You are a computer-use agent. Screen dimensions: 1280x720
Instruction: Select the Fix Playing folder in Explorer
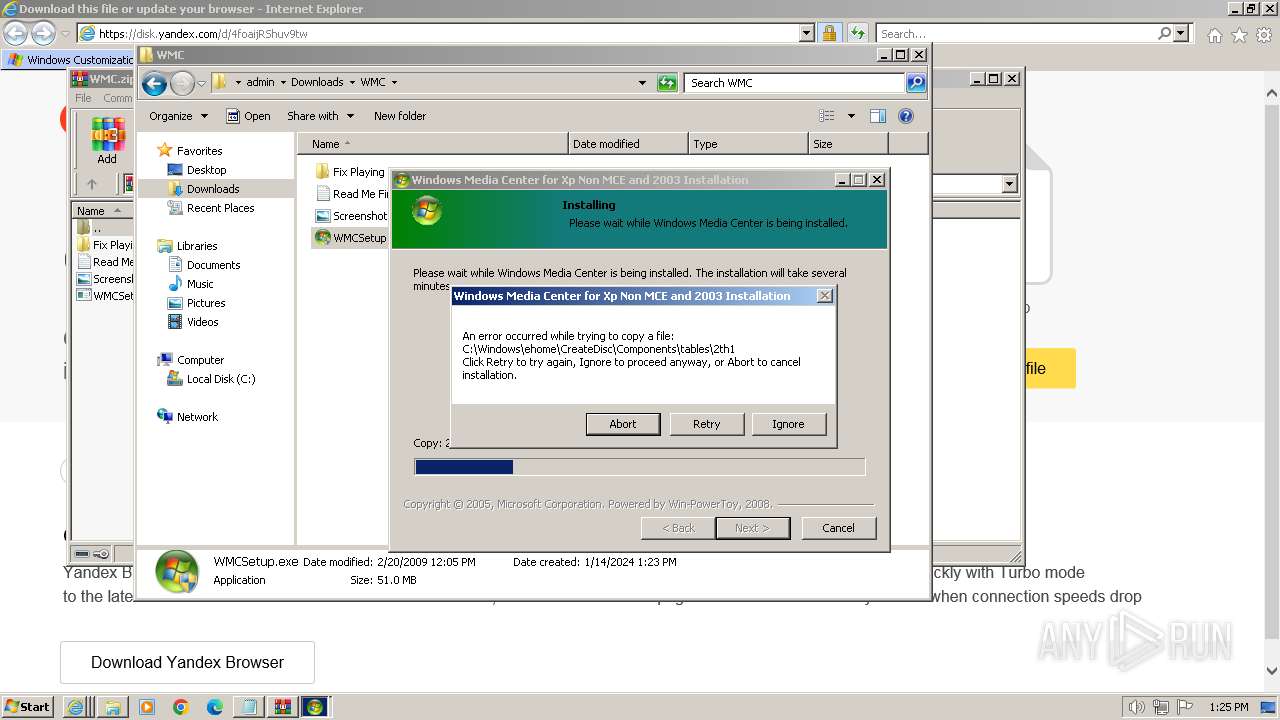click(x=350, y=172)
